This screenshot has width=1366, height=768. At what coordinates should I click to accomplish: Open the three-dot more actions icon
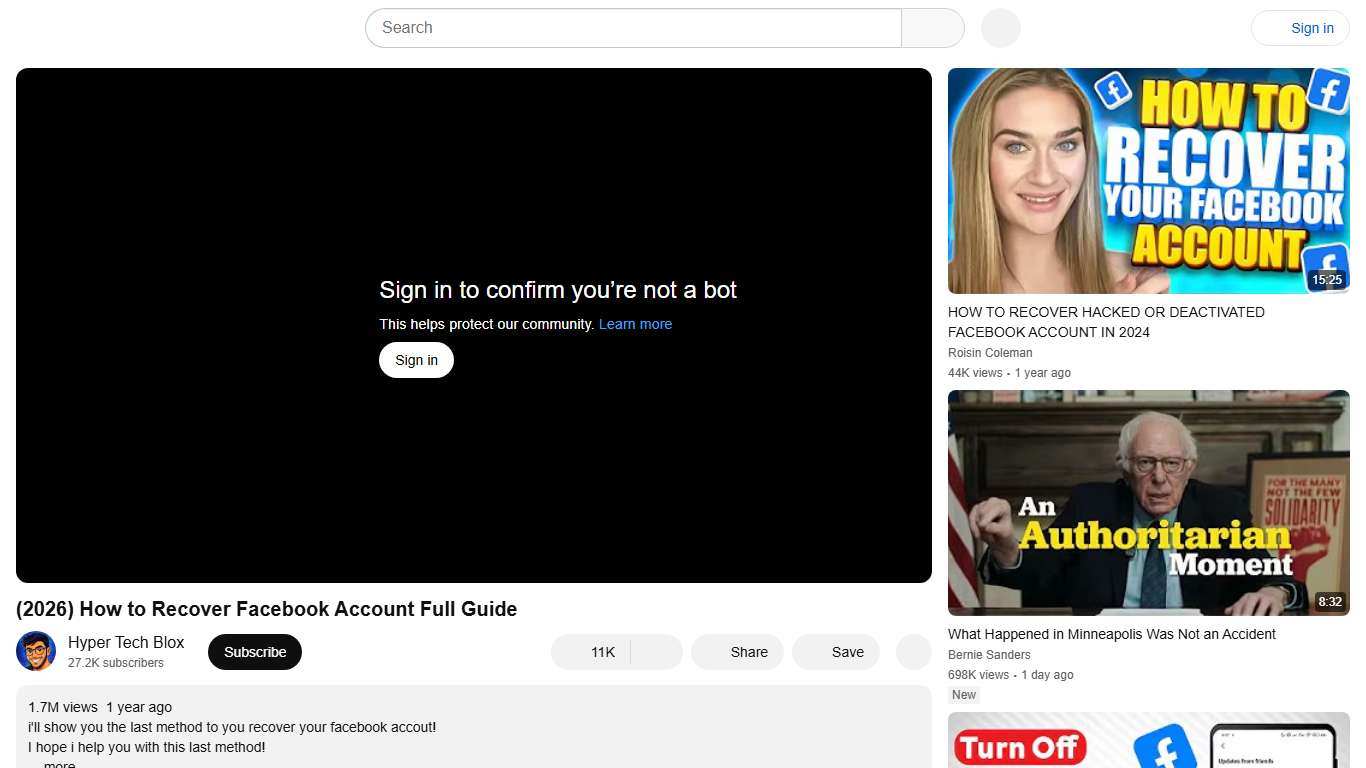click(911, 651)
